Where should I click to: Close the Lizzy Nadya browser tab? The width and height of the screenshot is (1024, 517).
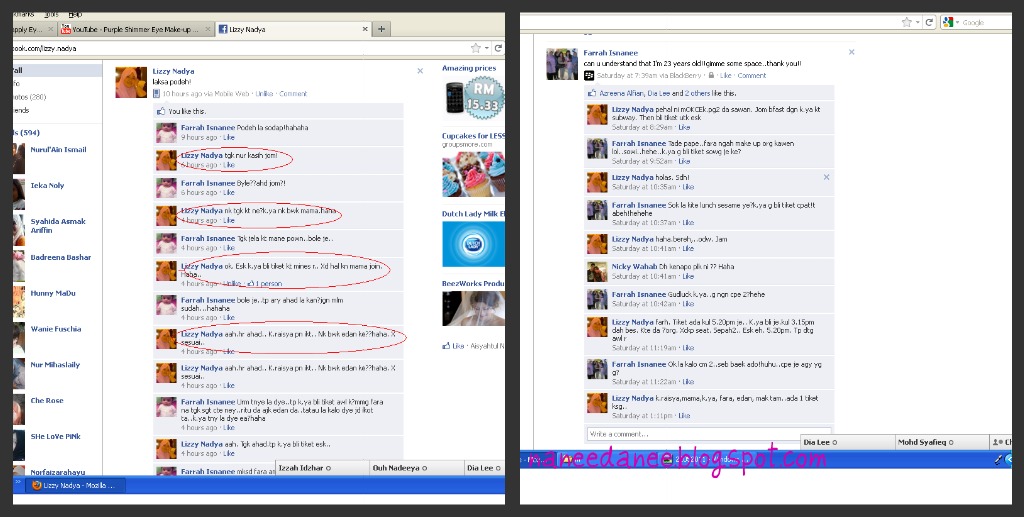[x=365, y=29]
